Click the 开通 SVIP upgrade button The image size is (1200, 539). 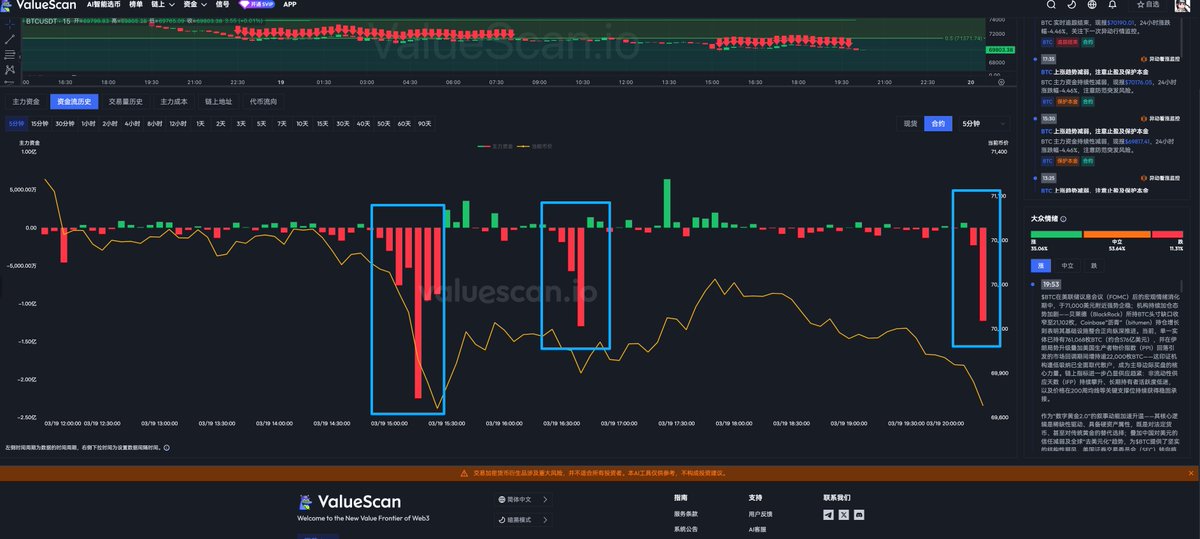pos(257,5)
